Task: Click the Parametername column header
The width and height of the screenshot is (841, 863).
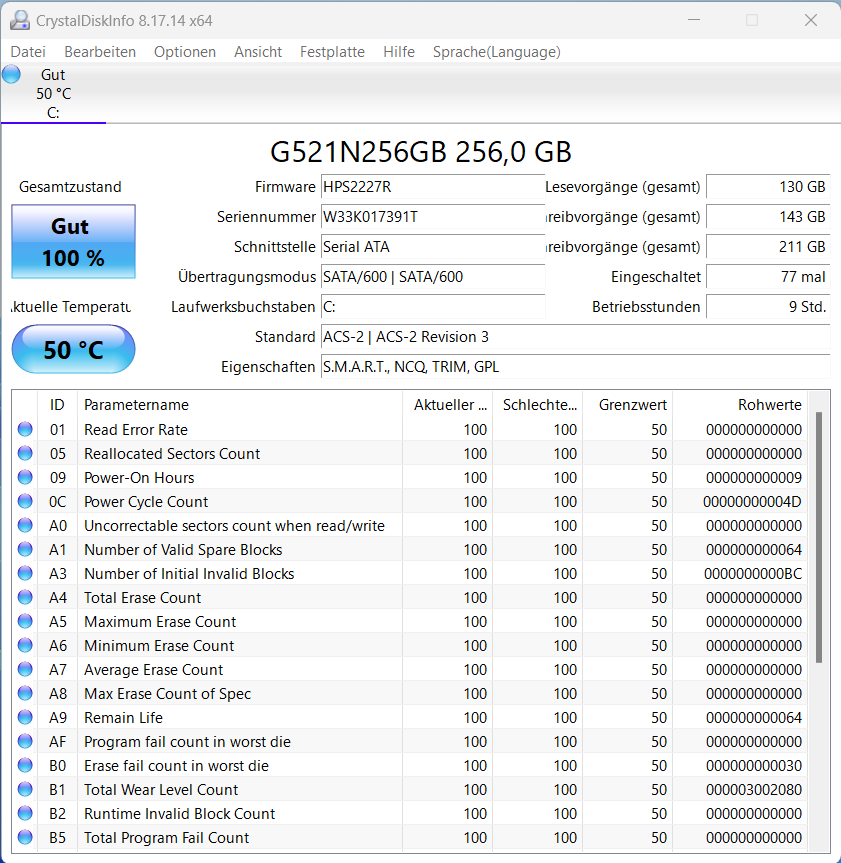Action: (136, 405)
